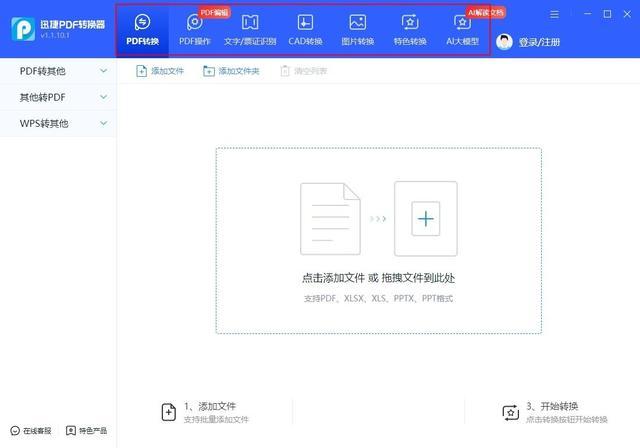Close the converter window
The height and width of the screenshot is (448, 640).
pyautogui.click(x=627, y=14)
